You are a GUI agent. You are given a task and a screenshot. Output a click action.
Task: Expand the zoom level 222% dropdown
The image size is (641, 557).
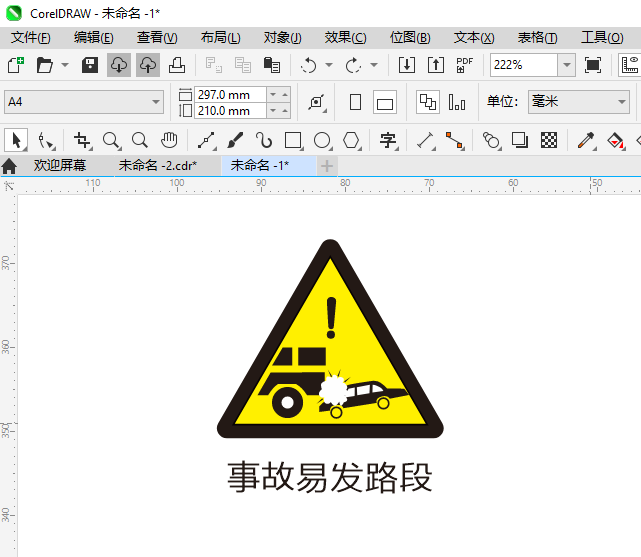pyautogui.click(x=566, y=65)
